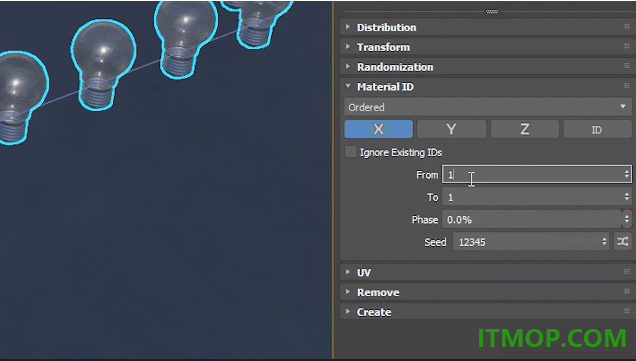Select the Z axis button
This screenshot has width=636, height=361.
point(524,129)
